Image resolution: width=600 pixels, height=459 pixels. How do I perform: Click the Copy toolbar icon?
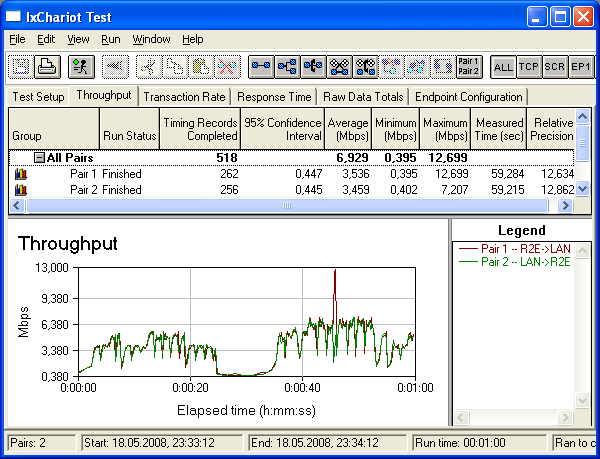pyautogui.click(x=175, y=67)
